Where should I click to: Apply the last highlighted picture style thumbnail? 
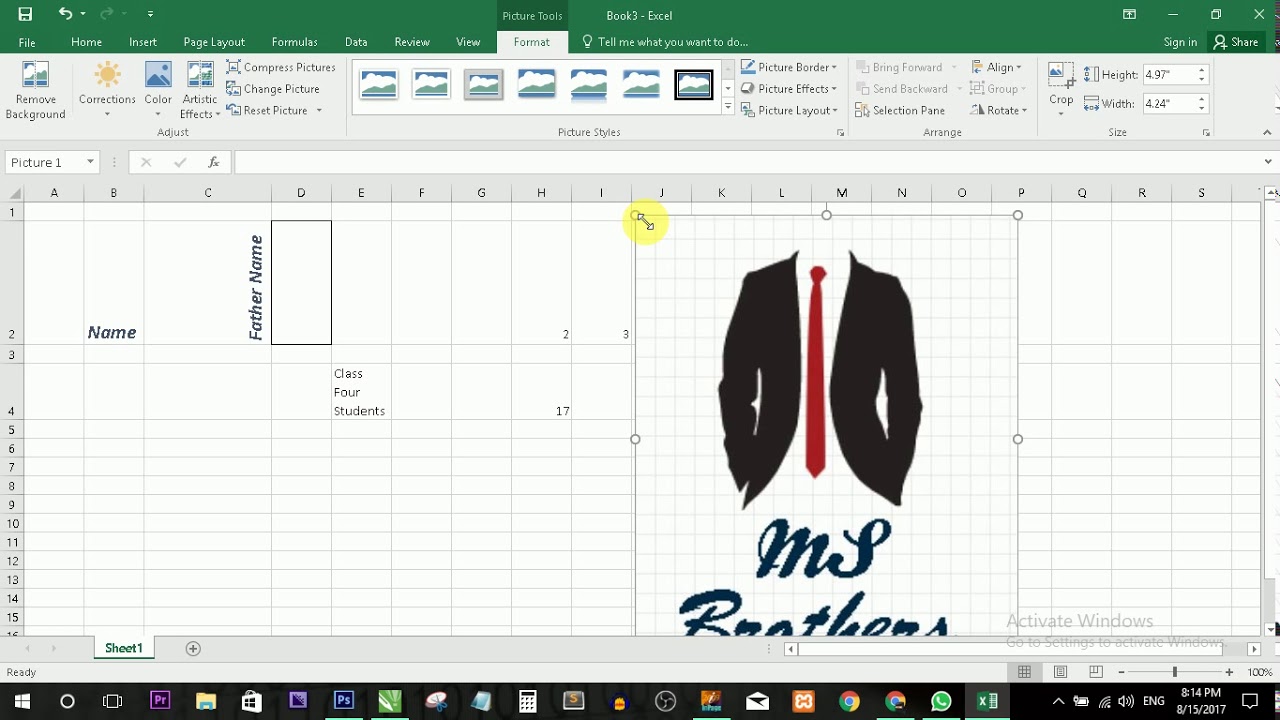tap(693, 85)
